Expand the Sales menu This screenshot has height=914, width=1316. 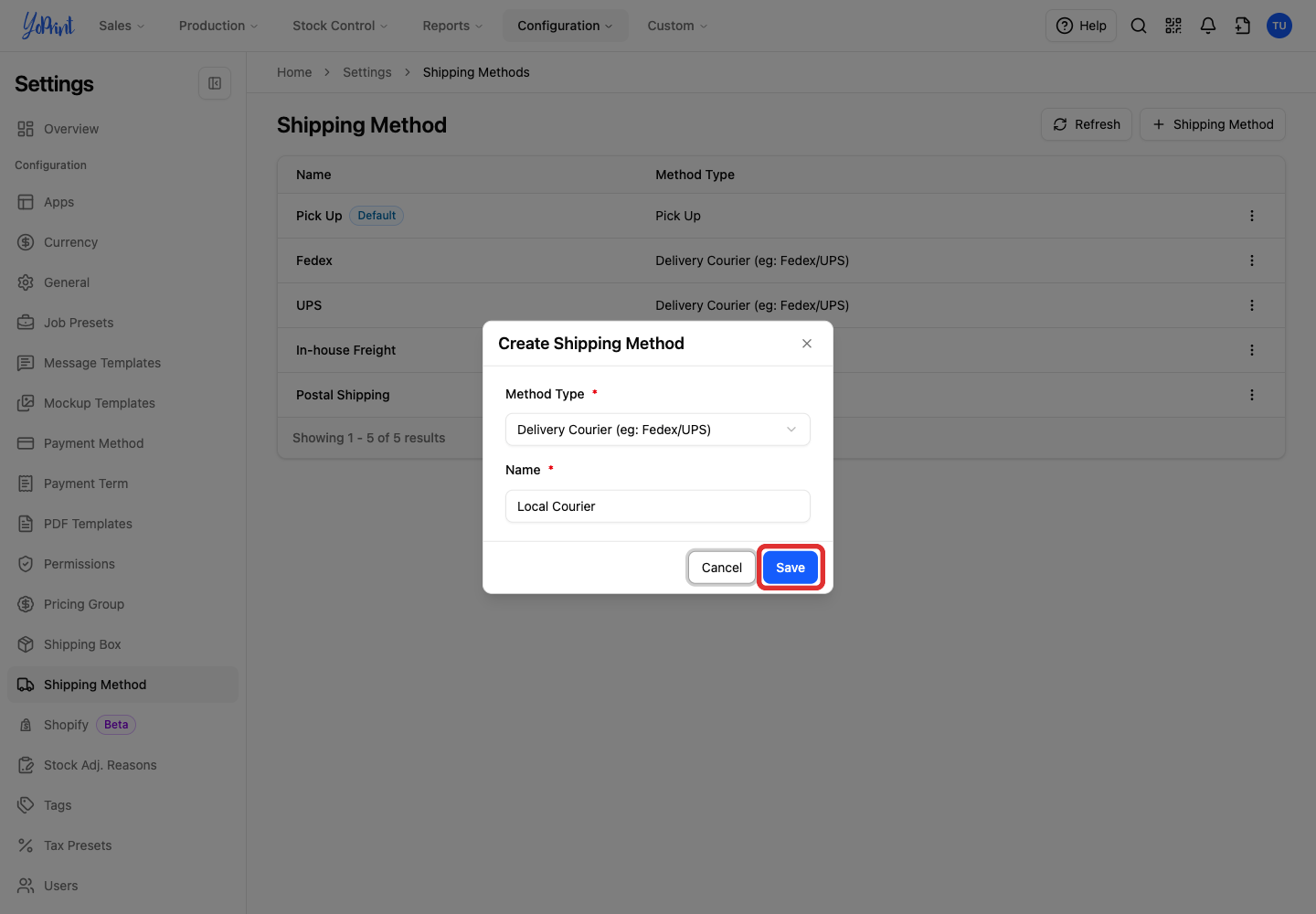tap(122, 26)
